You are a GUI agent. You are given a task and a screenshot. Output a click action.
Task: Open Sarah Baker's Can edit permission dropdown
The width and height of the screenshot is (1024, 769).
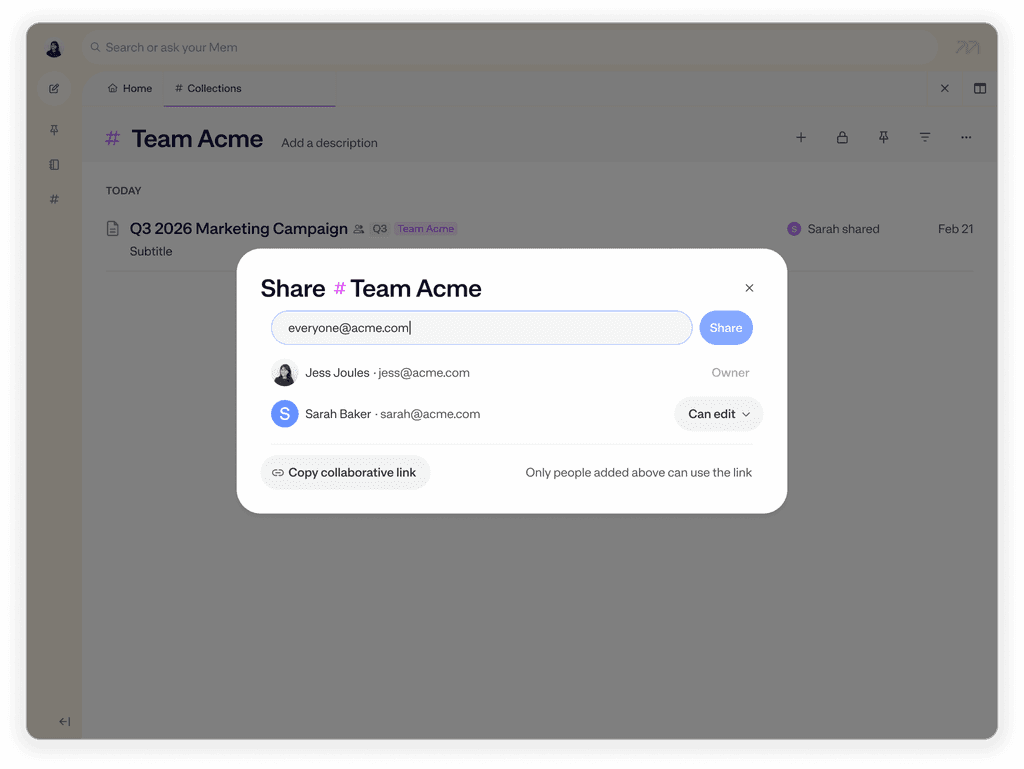pyautogui.click(x=718, y=414)
